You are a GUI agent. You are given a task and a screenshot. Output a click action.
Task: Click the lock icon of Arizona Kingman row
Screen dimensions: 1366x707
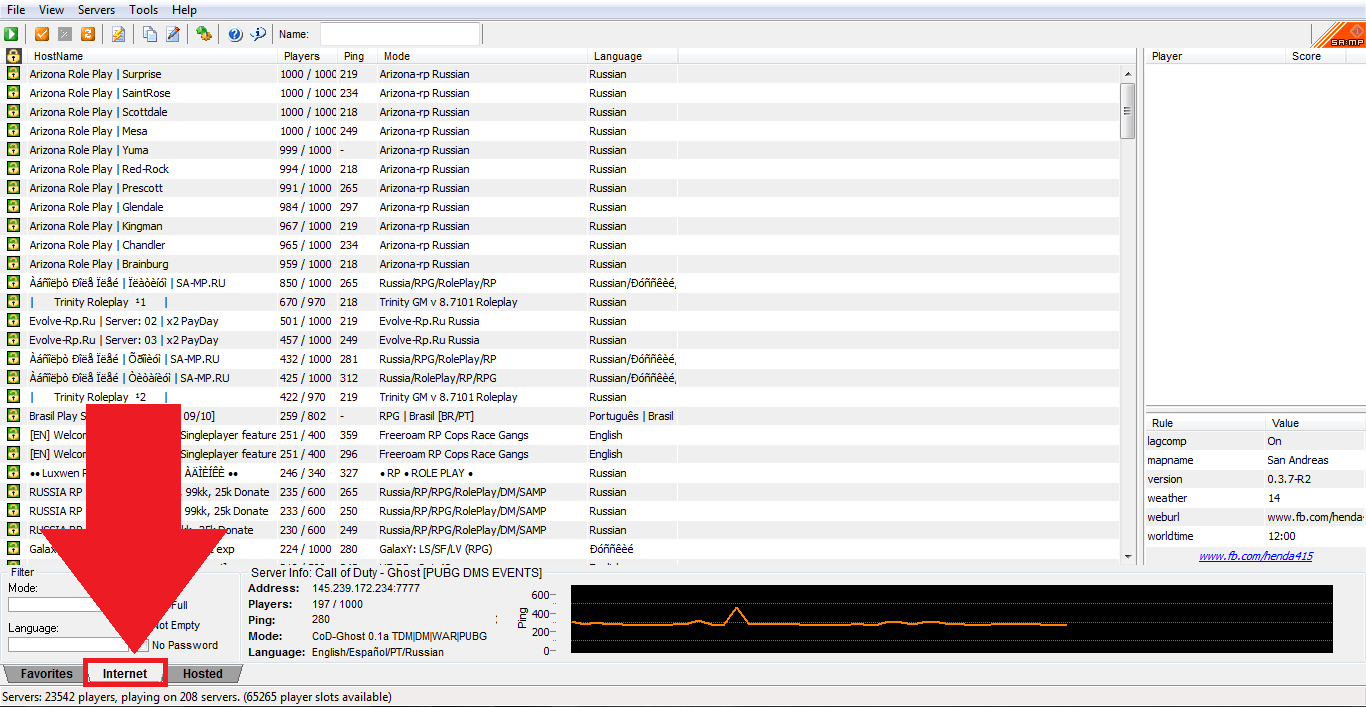click(x=13, y=226)
